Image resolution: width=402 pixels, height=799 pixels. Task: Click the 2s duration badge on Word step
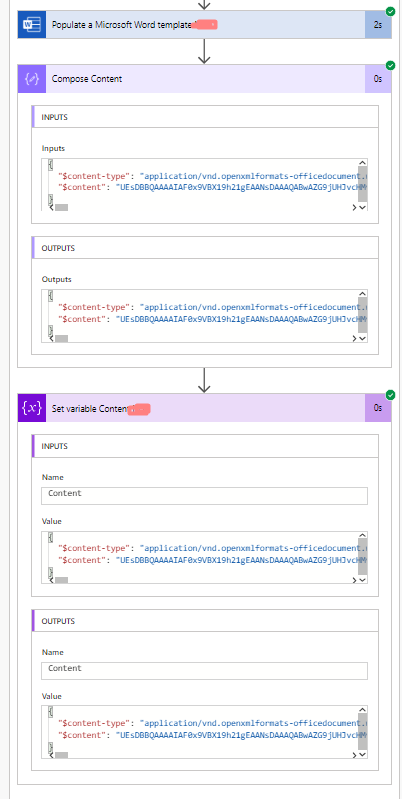click(x=378, y=24)
